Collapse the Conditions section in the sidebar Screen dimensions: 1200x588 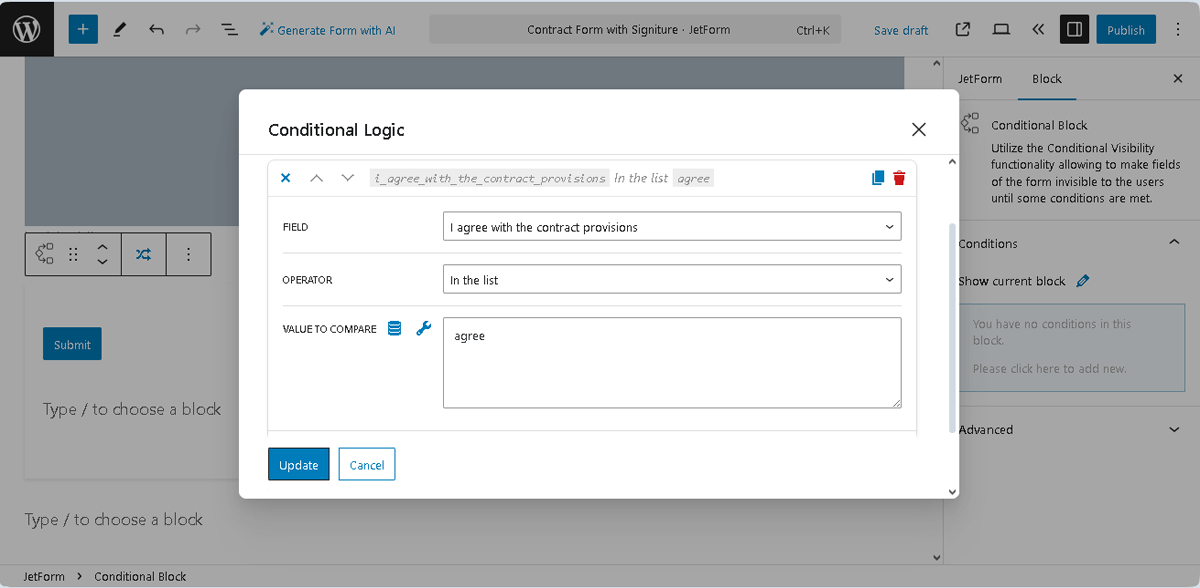pyautogui.click(x=1174, y=243)
